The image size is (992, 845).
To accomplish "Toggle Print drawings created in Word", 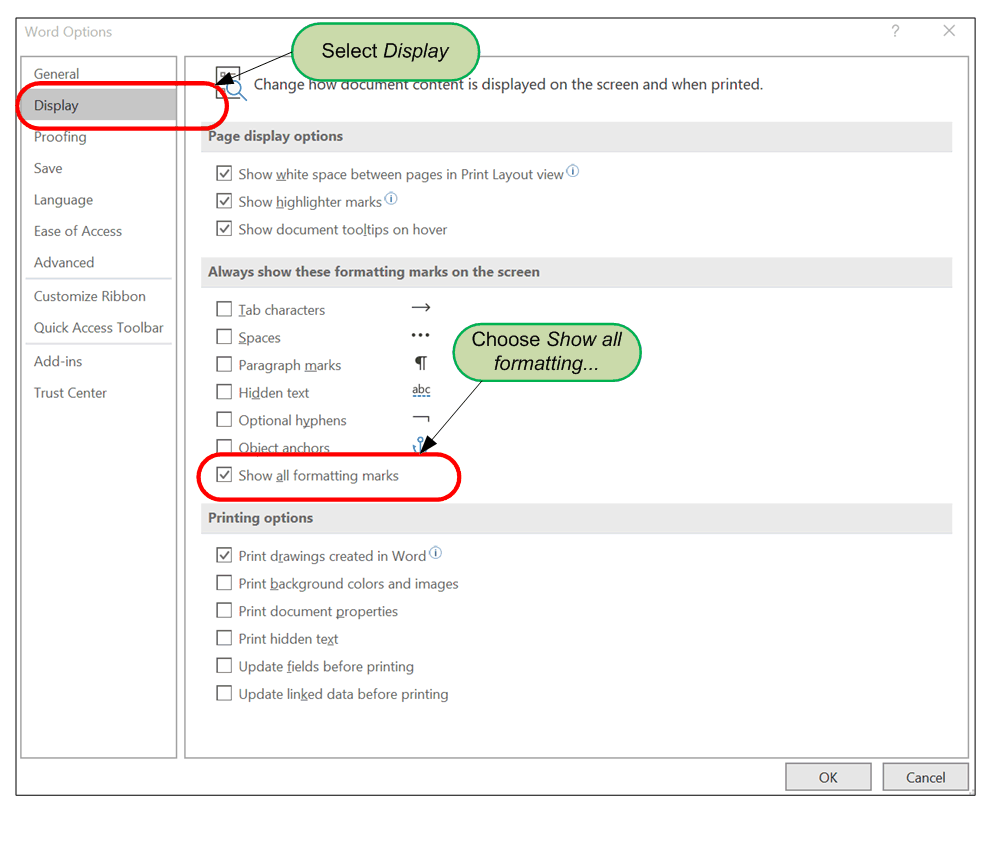I will [x=224, y=555].
